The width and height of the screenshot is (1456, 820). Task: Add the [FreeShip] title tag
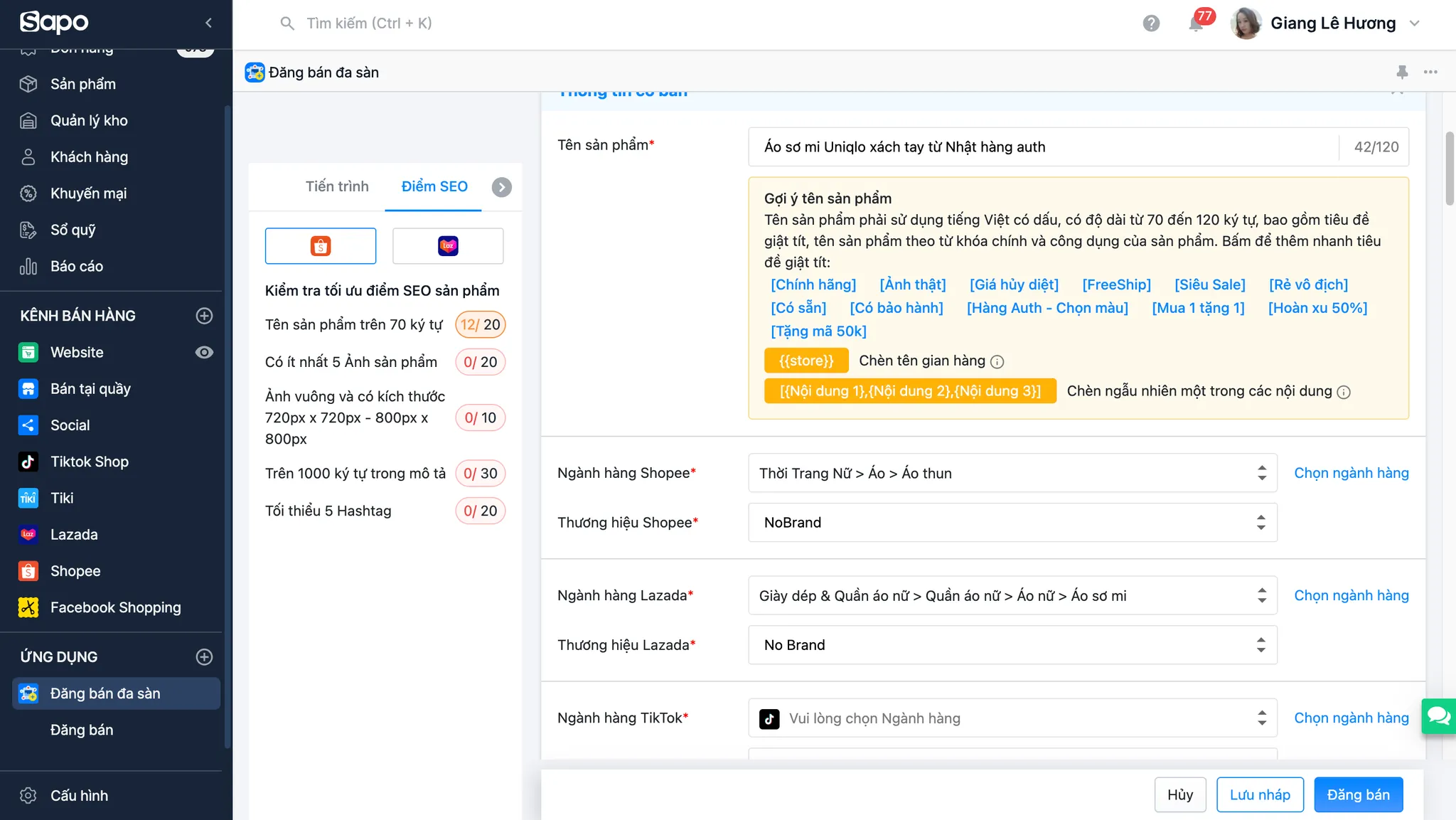(x=1116, y=284)
